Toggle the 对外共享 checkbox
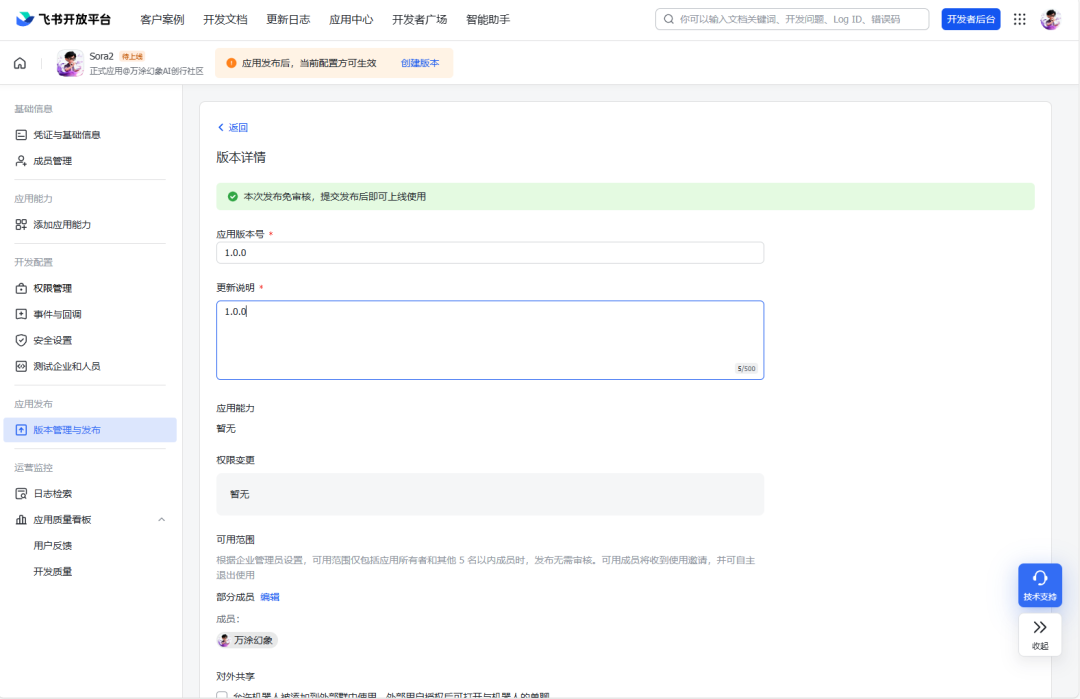This screenshot has width=1080, height=699. [222, 695]
